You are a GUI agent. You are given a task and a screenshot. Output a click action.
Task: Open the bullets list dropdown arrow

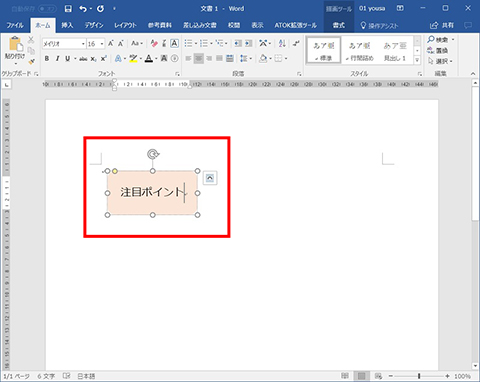(196, 43)
